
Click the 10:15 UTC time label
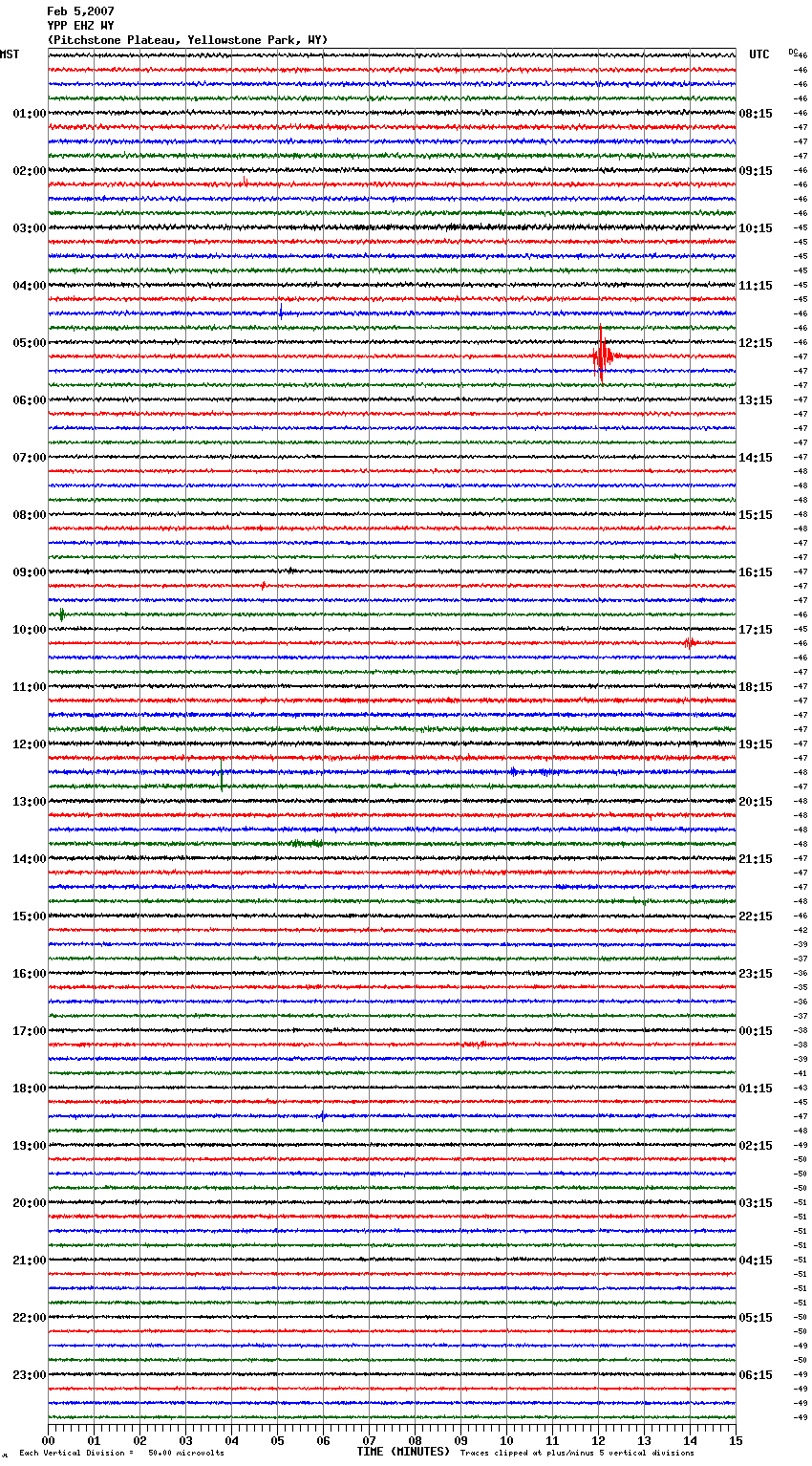pos(756,228)
